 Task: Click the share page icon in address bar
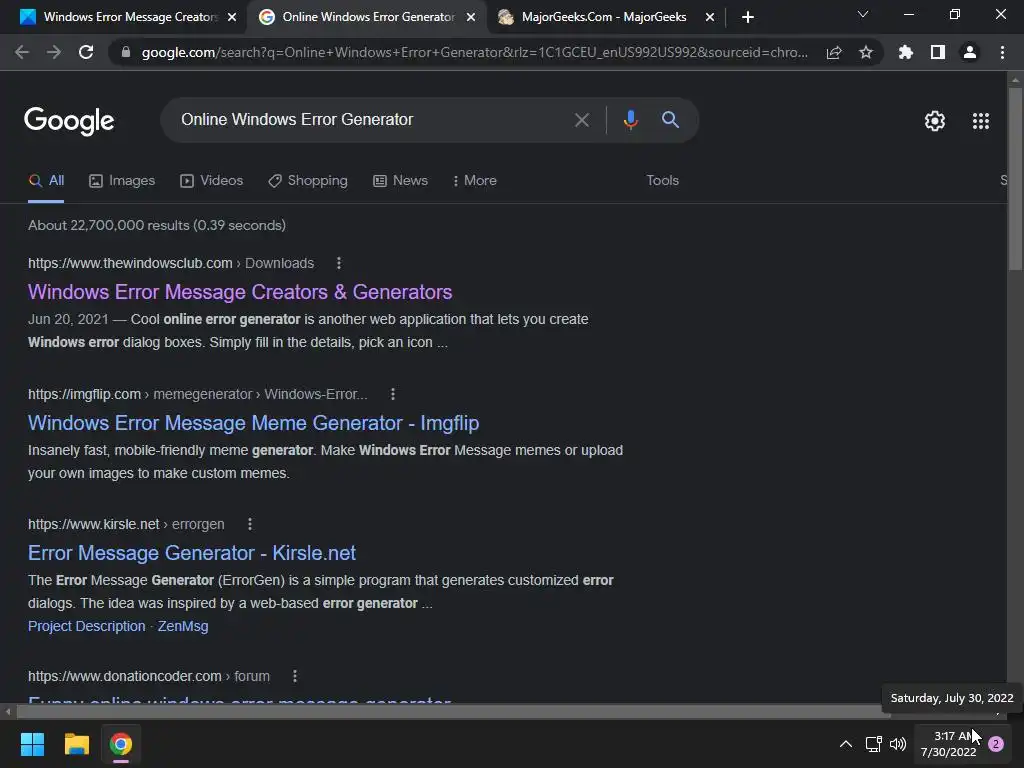pos(834,52)
